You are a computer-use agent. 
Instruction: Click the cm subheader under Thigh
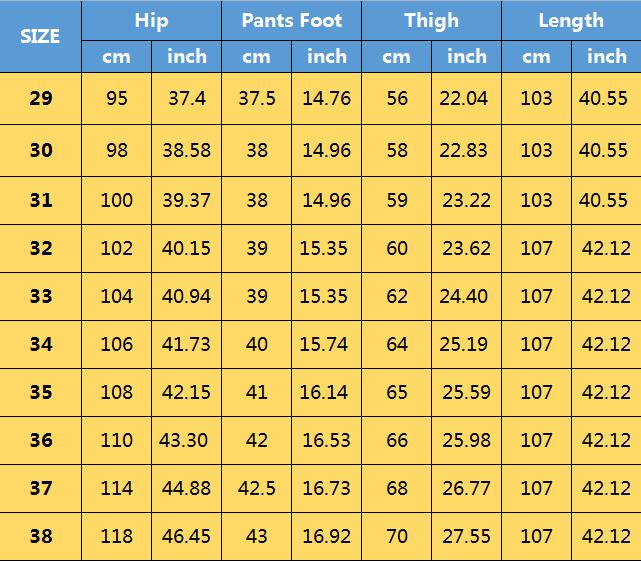pyautogui.click(x=396, y=56)
